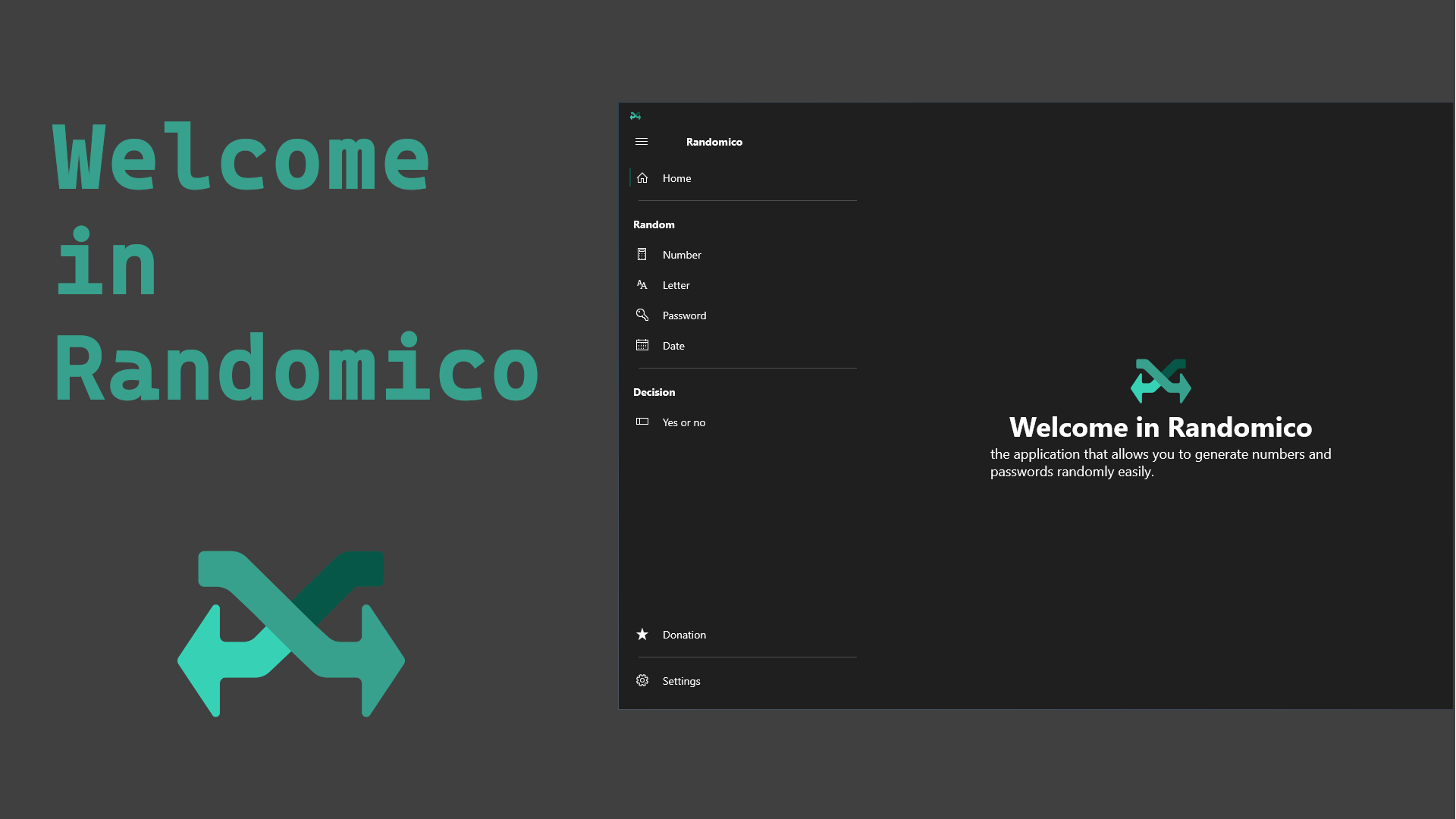Select the Home navigation item
The image size is (1456, 819).
coord(676,178)
